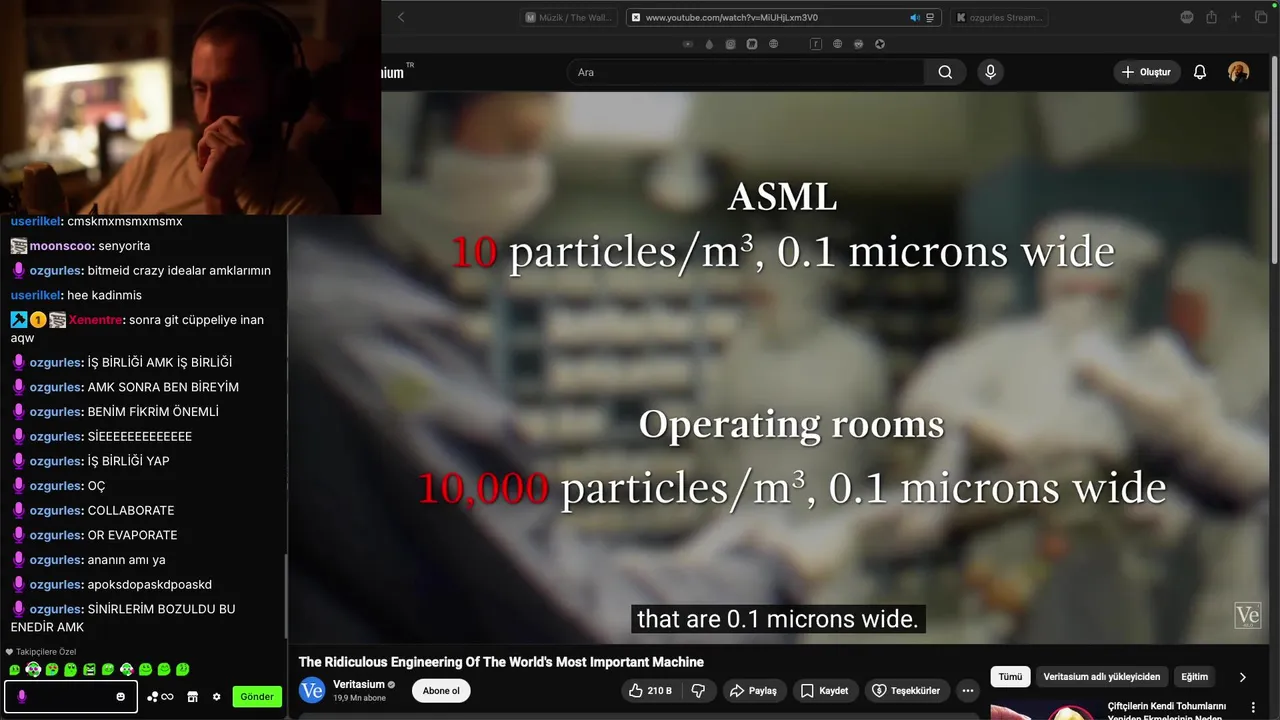
Task: Start YouTube voice search microphone
Action: 990,72
